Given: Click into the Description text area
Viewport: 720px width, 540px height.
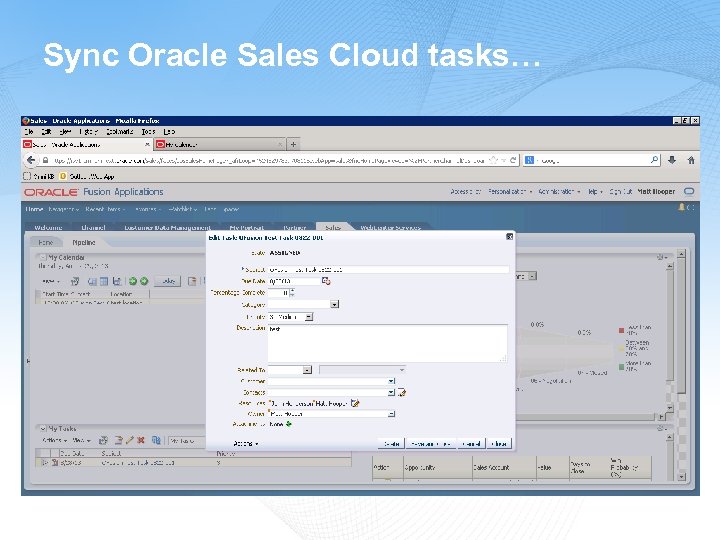Looking at the screenshot, I should click(x=388, y=343).
